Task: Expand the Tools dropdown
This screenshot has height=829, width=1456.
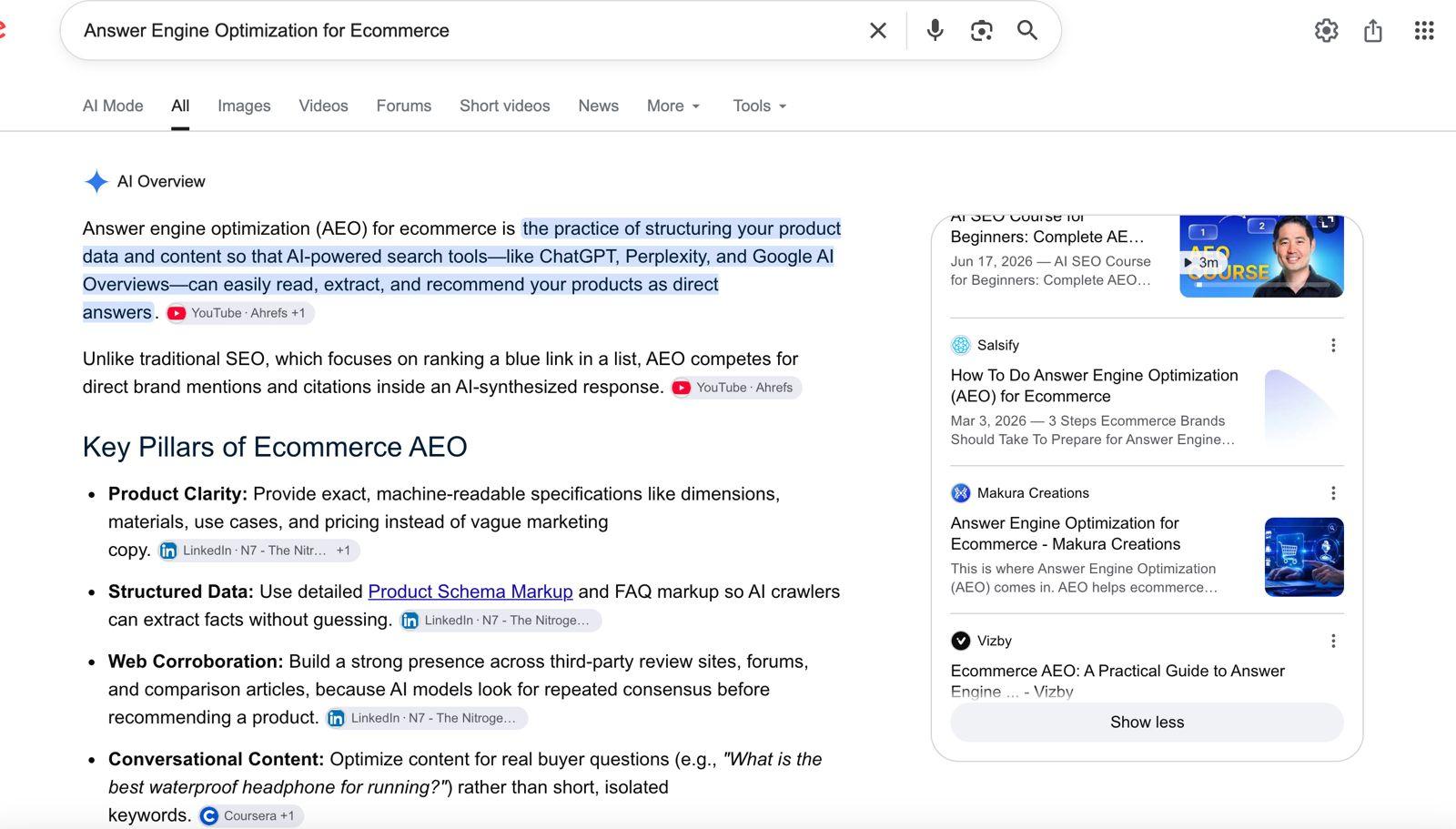Action: click(760, 106)
